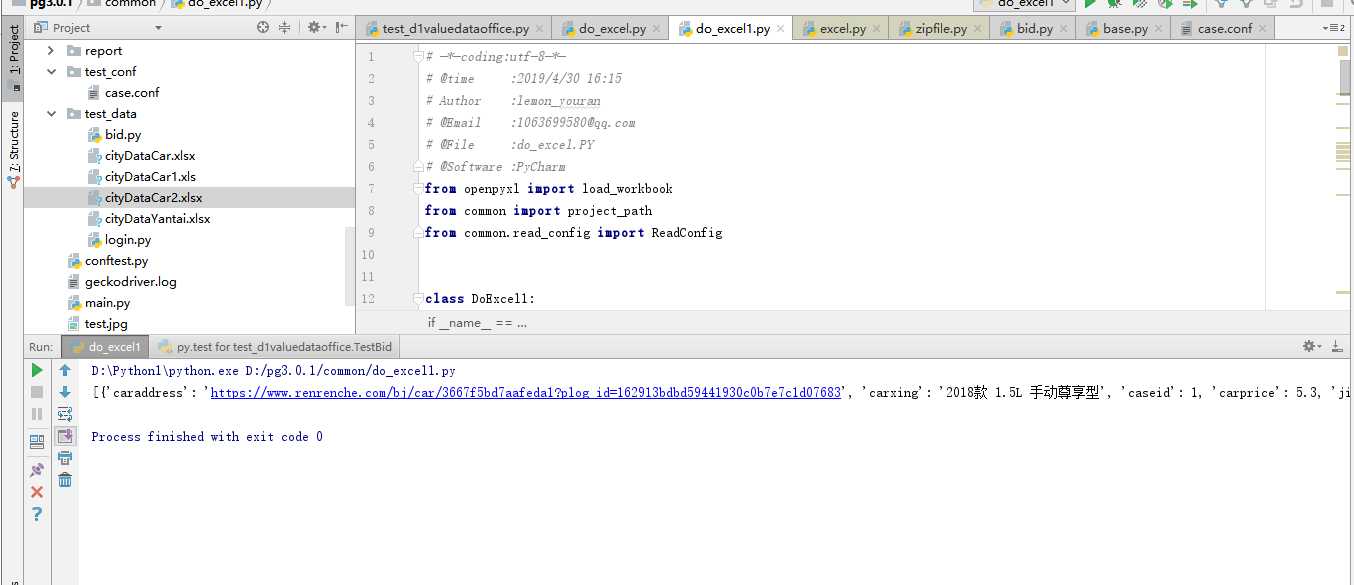Select py.test for test_d1valuedataoffice.TestBid run tab
Viewport: 1354px width, 585px height.
coord(275,347)
